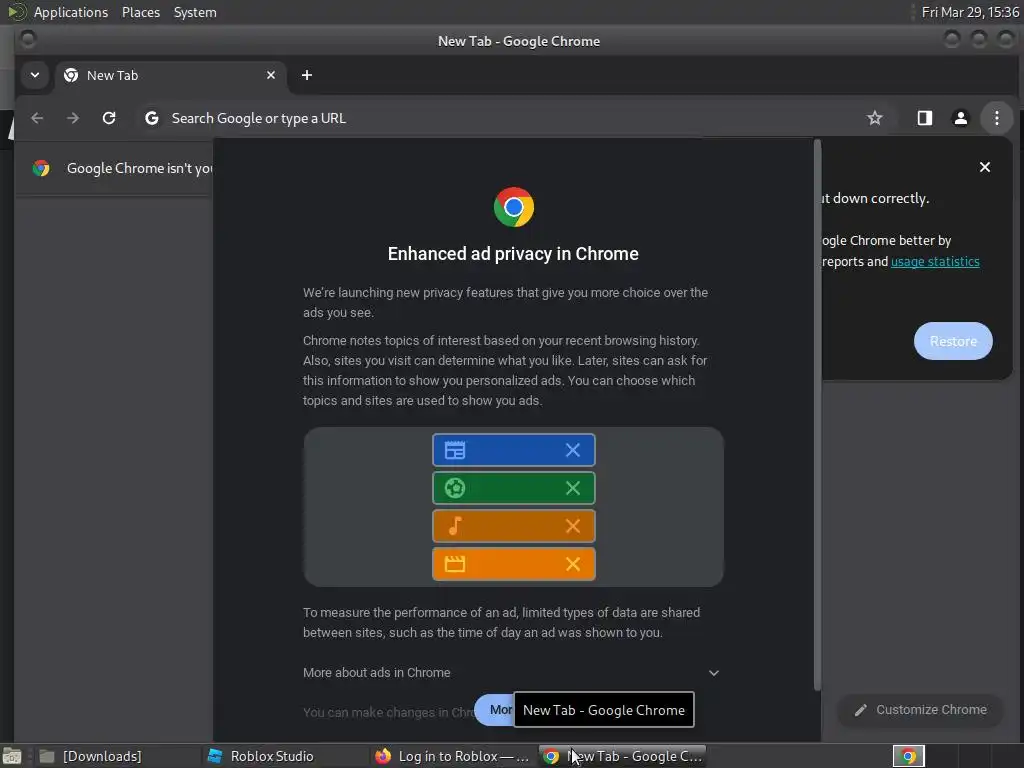Open the side panel icon
The image size is (1024, 768).
click(x=924, y=118)
